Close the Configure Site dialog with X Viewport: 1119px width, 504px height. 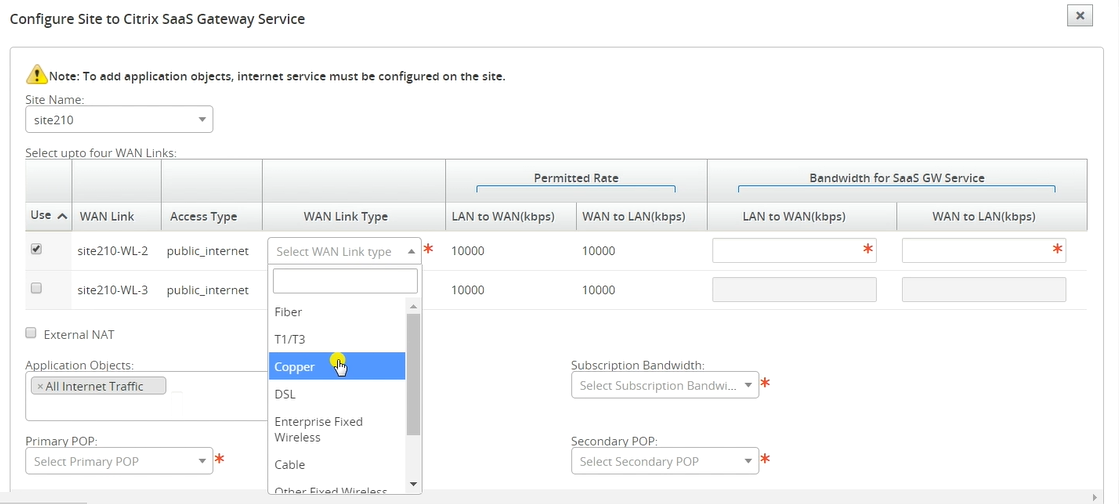click(x=1080, y=15)
